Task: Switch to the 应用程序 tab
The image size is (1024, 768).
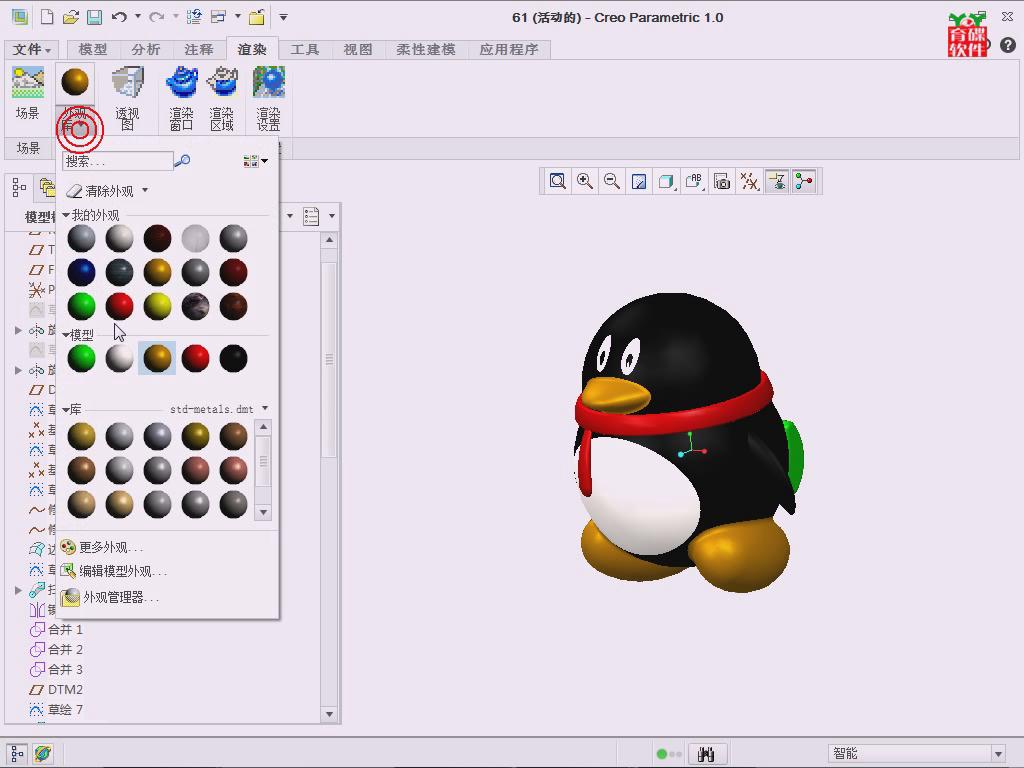Action: 509,49
